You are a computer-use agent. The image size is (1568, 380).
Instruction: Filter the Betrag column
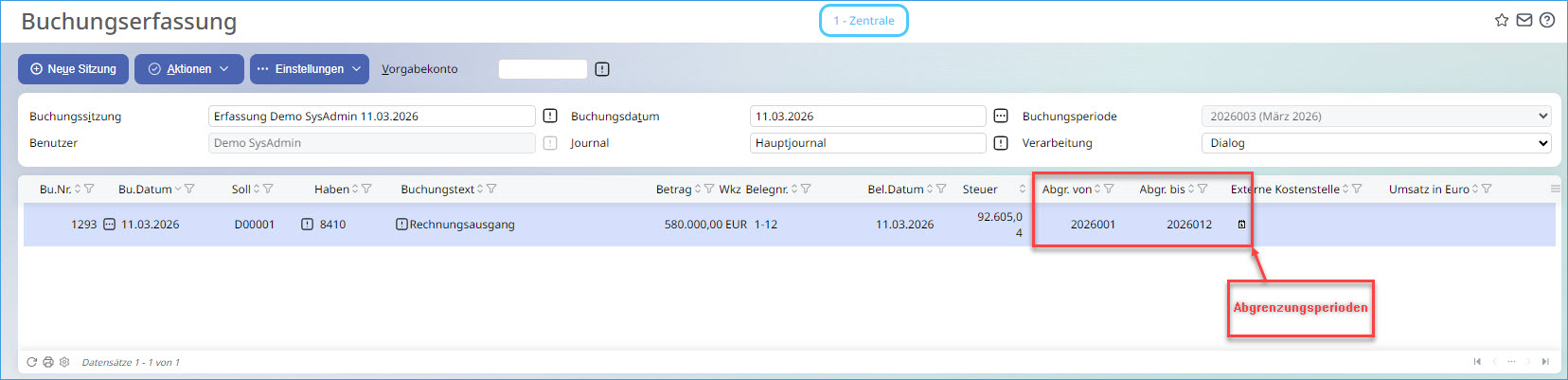(x=709, y=189)
